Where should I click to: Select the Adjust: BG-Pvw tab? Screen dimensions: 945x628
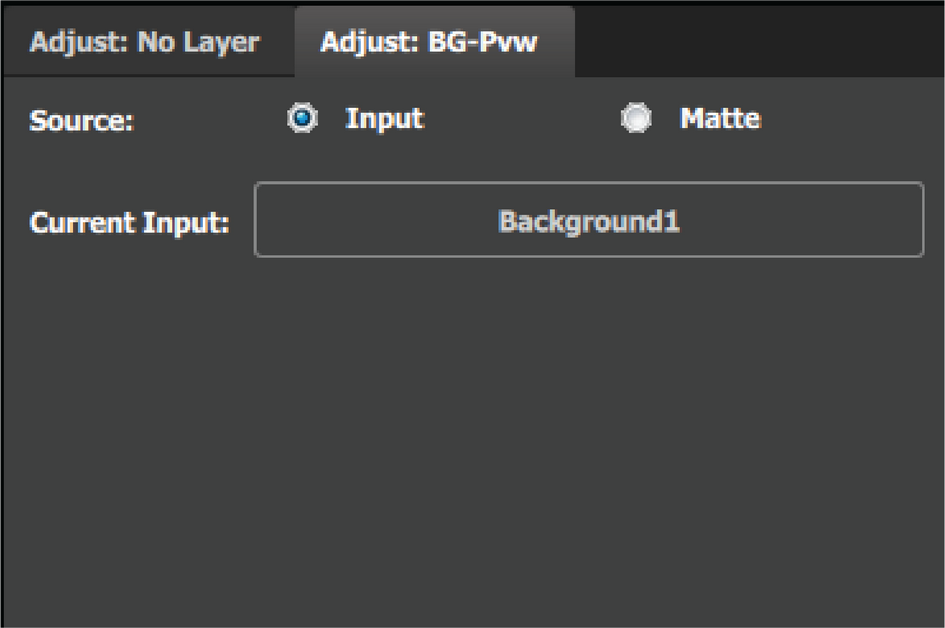tap(429, 42)
